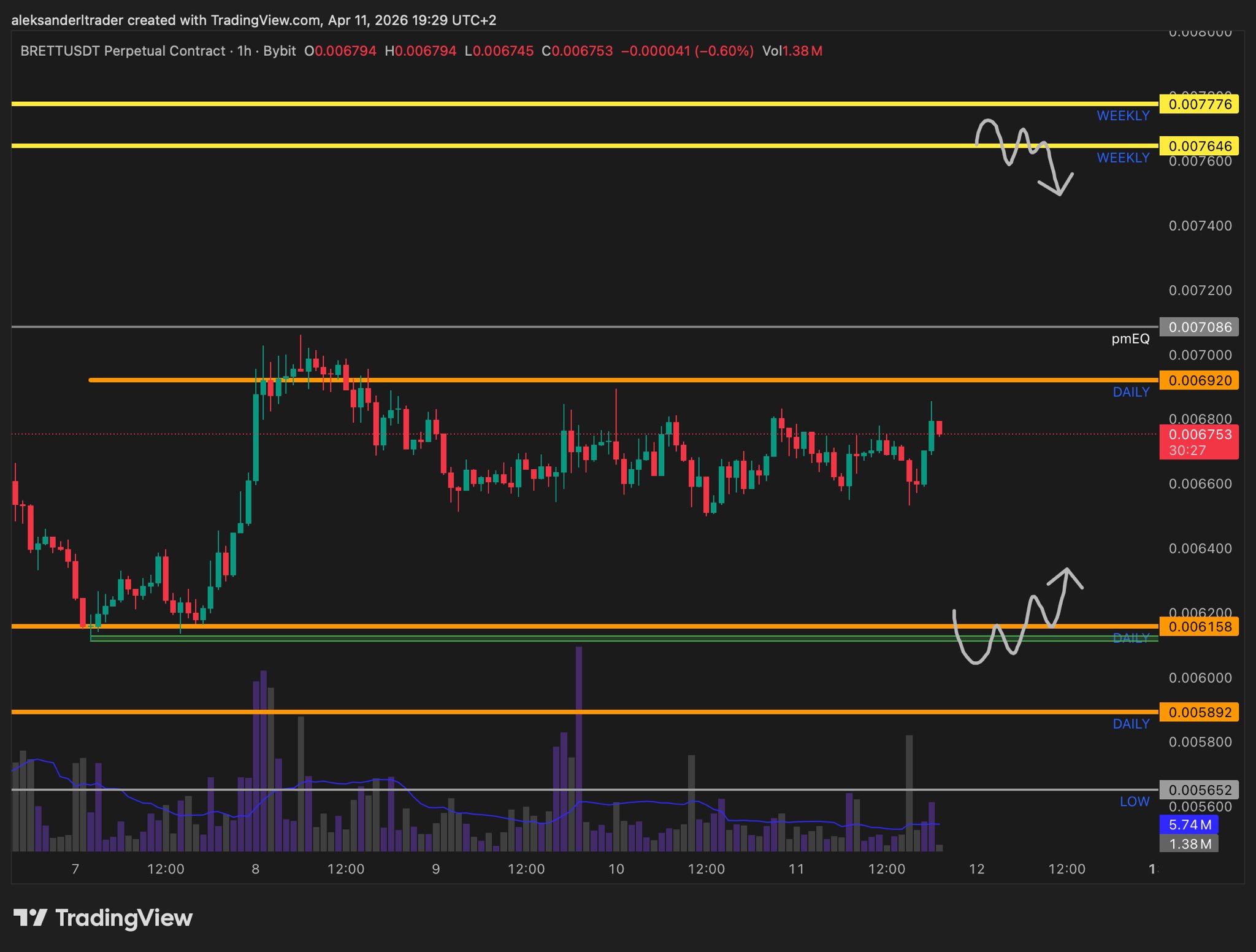Screen dimensions: 1256x952
Task: Click the orange 0.005892 price label
Action: click(x=1199, y=712)
